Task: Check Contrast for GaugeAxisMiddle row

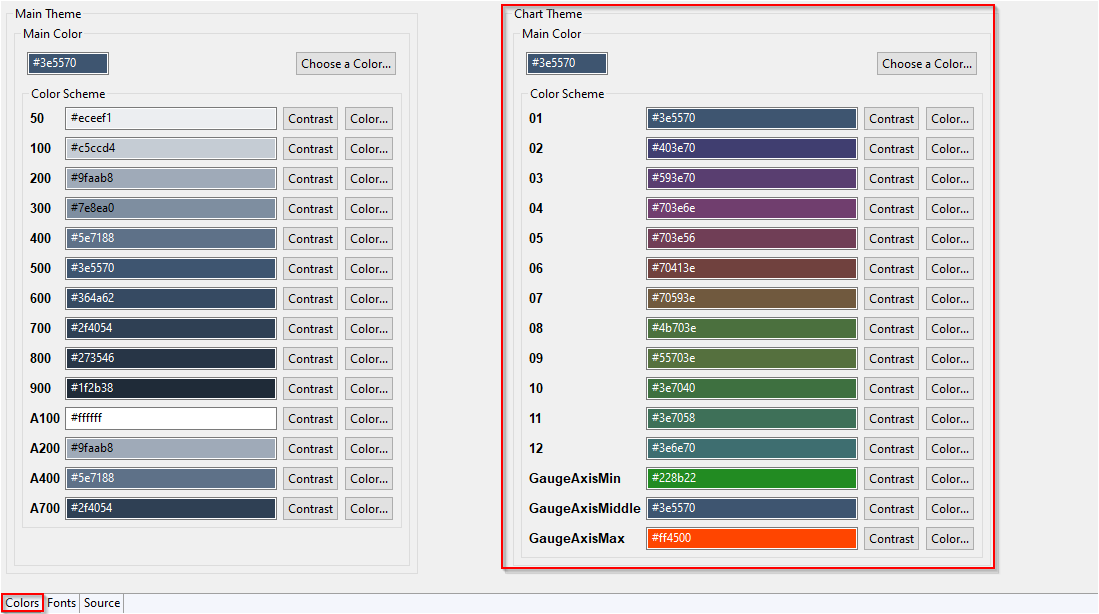Action: point(891,508)
